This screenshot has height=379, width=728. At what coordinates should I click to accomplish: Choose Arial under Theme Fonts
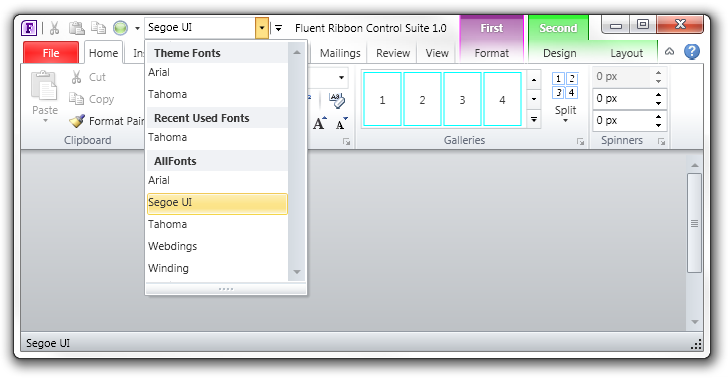(217, 72)
